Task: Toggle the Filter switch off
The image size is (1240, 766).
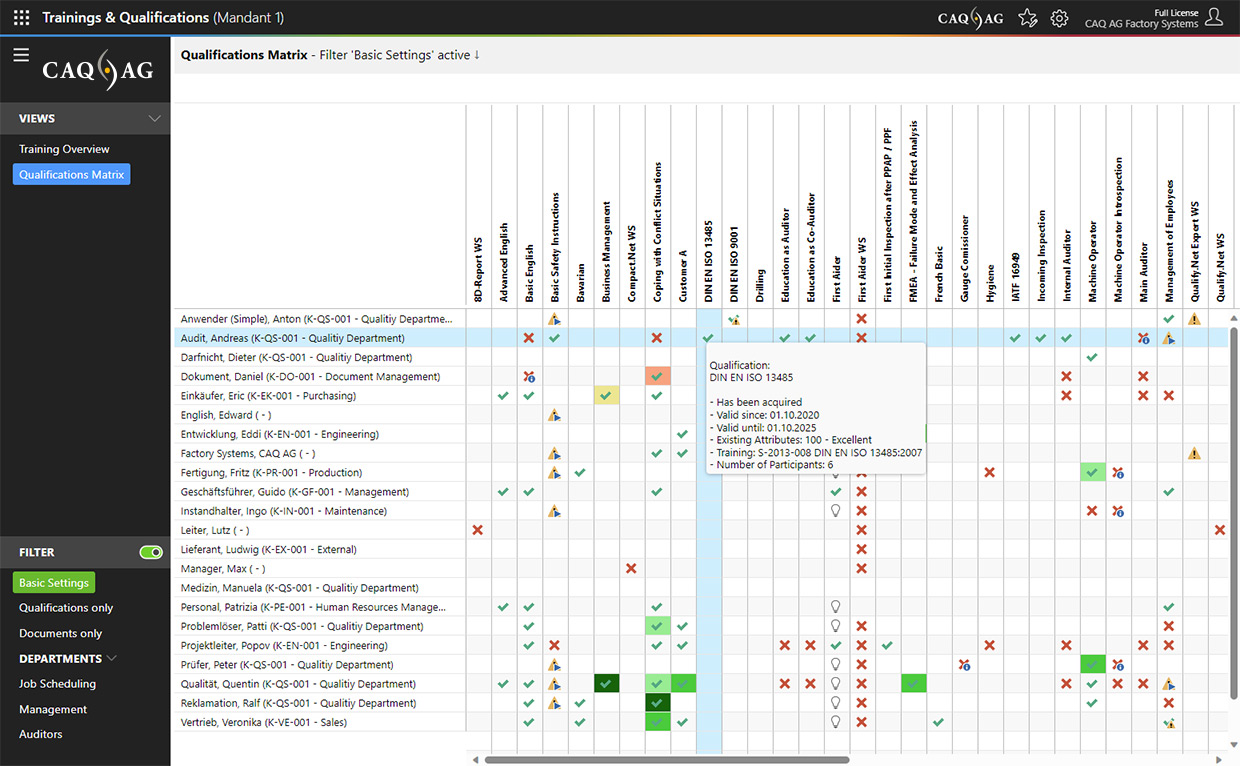Action: tap(151, 552)
